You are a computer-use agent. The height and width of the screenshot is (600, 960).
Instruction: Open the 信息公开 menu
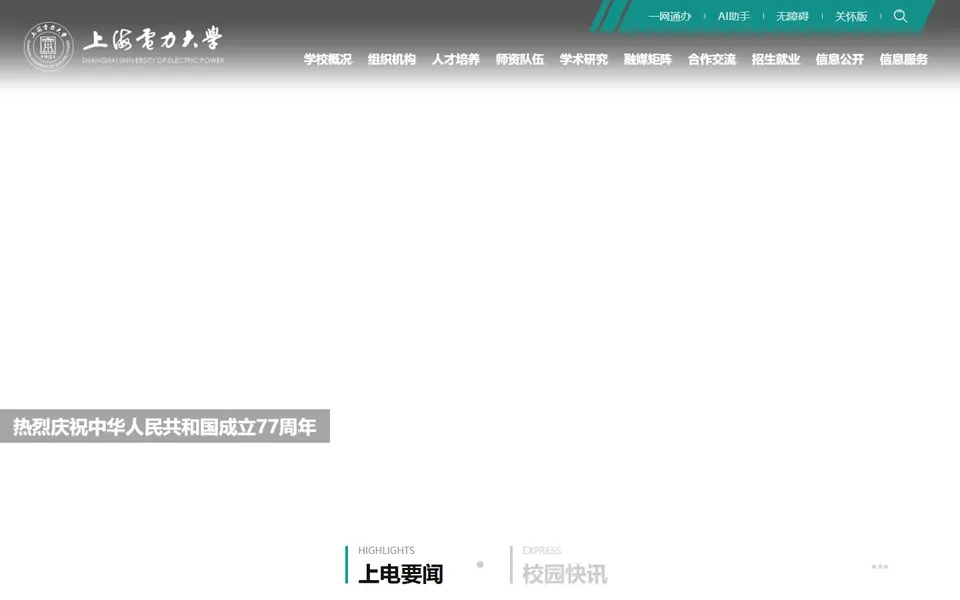point(839,59)
